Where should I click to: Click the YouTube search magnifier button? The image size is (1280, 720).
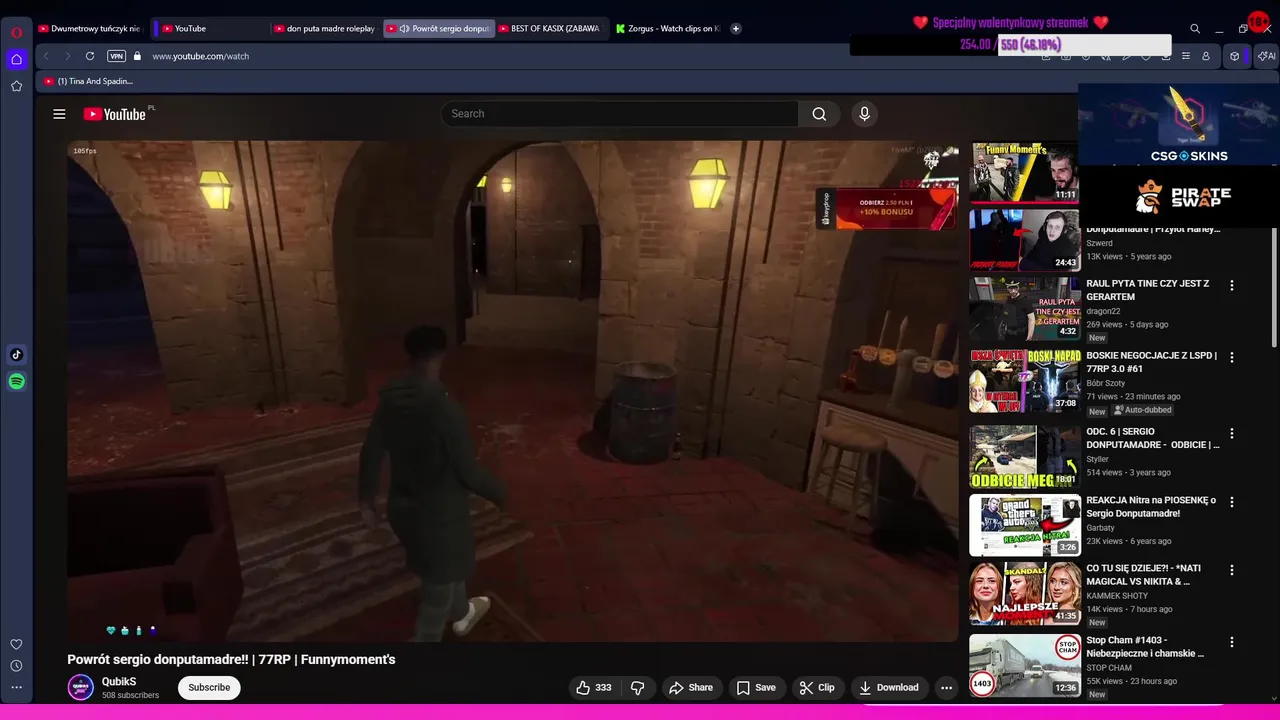click(819, 114)
